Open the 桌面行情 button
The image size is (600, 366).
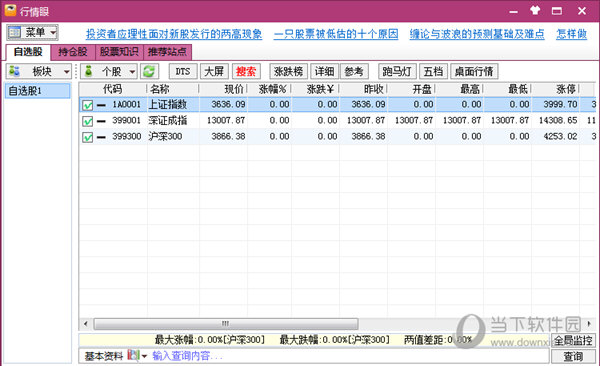pos(474,71)
